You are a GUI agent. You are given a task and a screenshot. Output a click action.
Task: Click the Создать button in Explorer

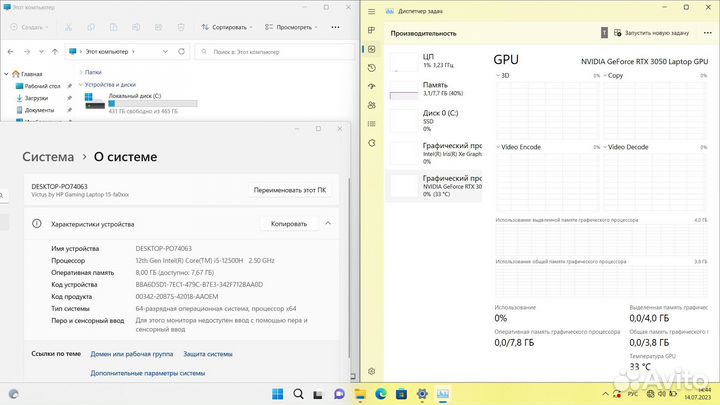[x=29, y=27]
